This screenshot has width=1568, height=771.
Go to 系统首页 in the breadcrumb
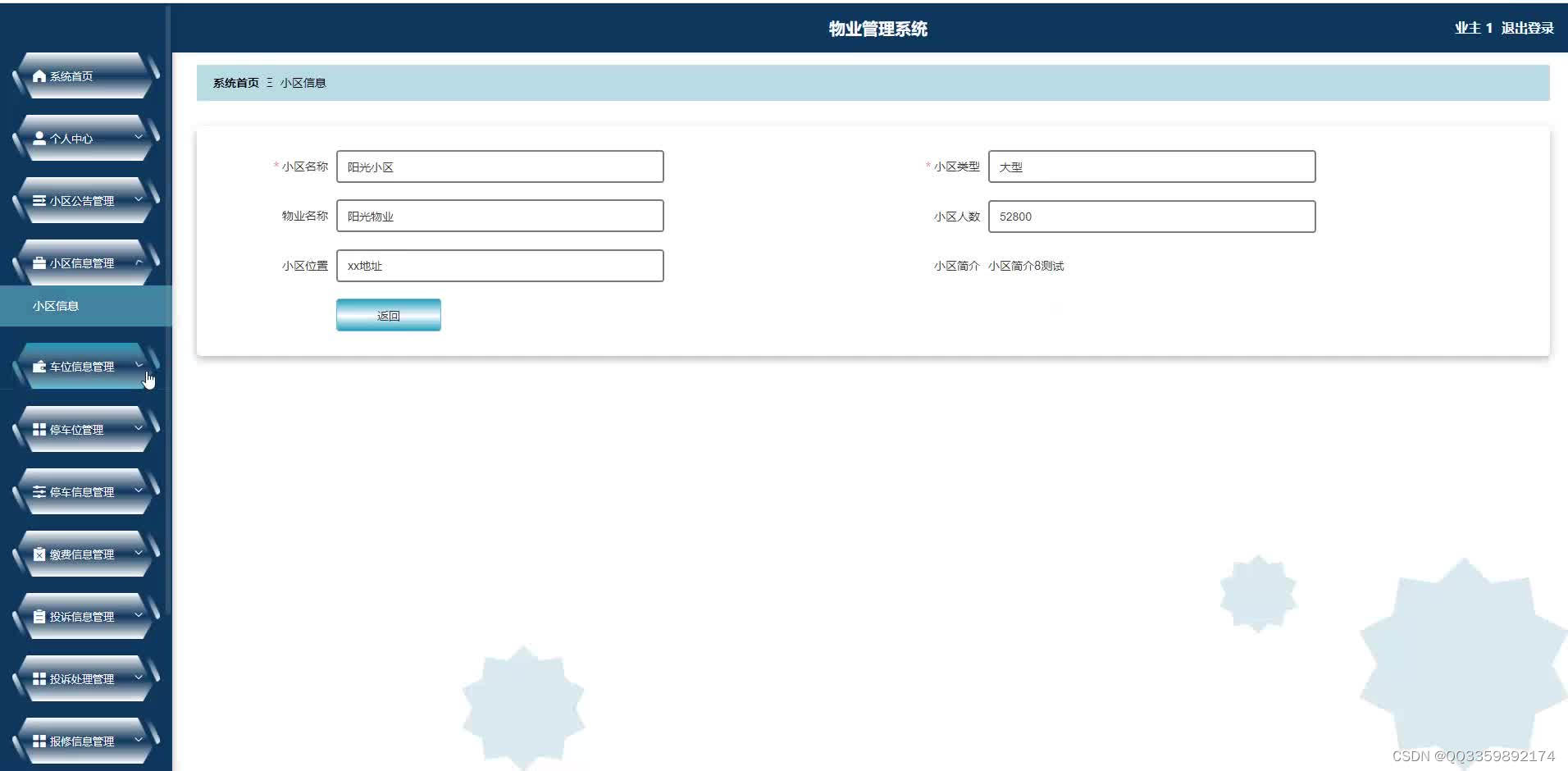(236, 83)
